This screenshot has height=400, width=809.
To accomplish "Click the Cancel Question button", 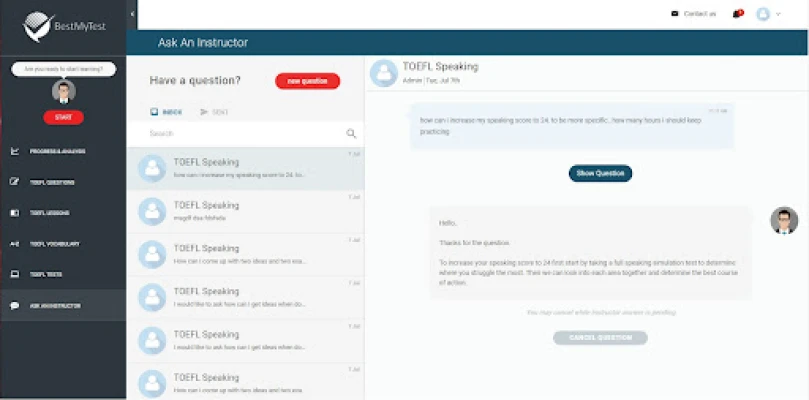I will pos(600,338).
